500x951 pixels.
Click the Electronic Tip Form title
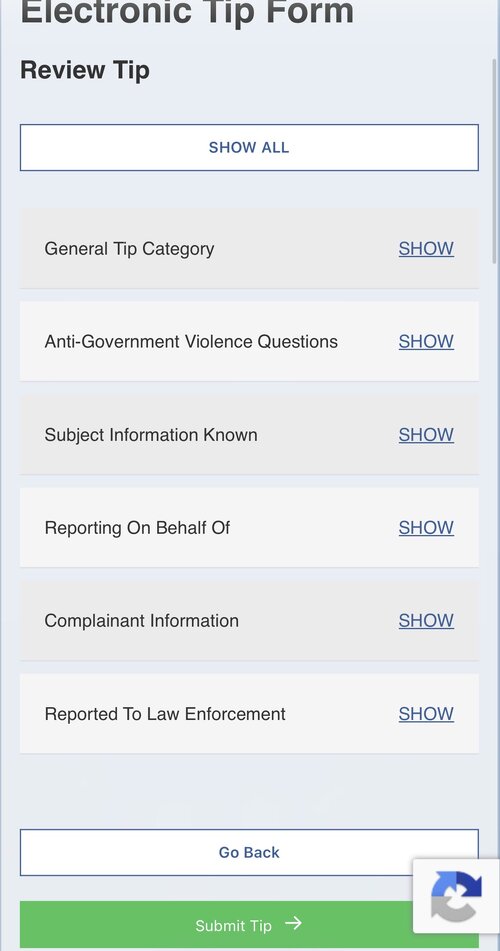click(187, 12)
